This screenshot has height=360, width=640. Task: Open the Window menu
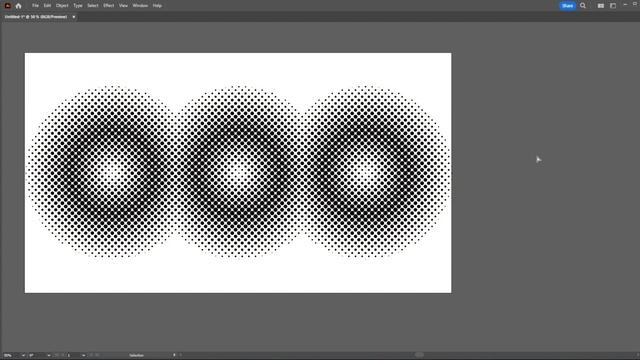tap(140, 6)
